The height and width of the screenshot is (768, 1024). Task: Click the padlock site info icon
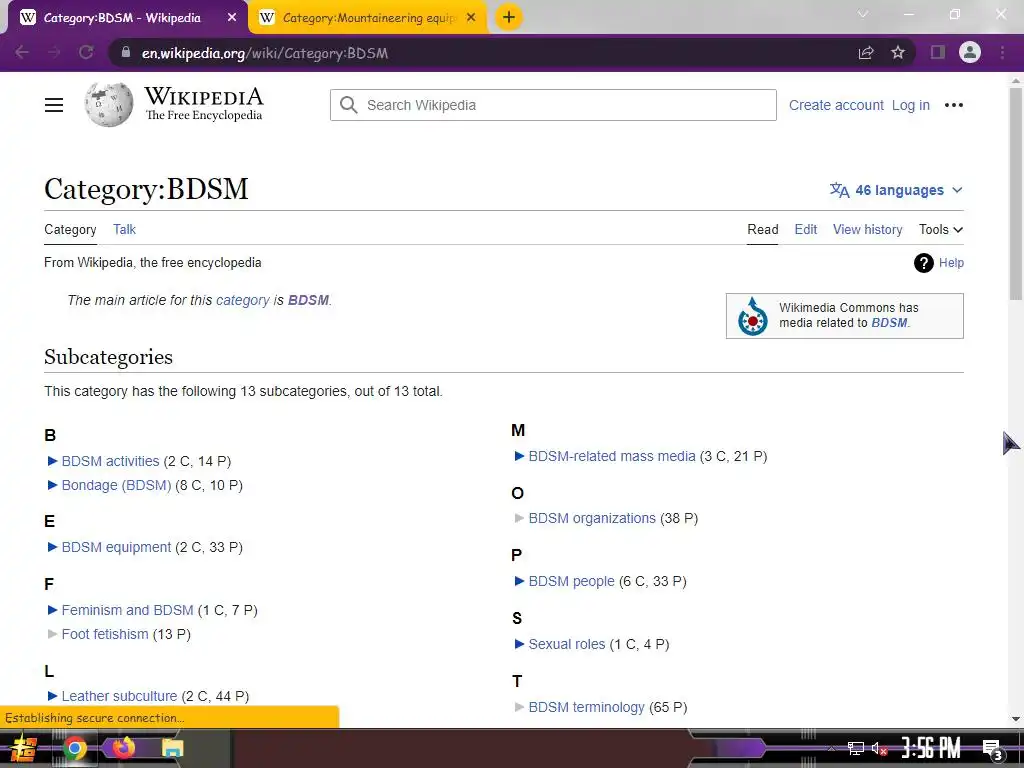(125, 52)
